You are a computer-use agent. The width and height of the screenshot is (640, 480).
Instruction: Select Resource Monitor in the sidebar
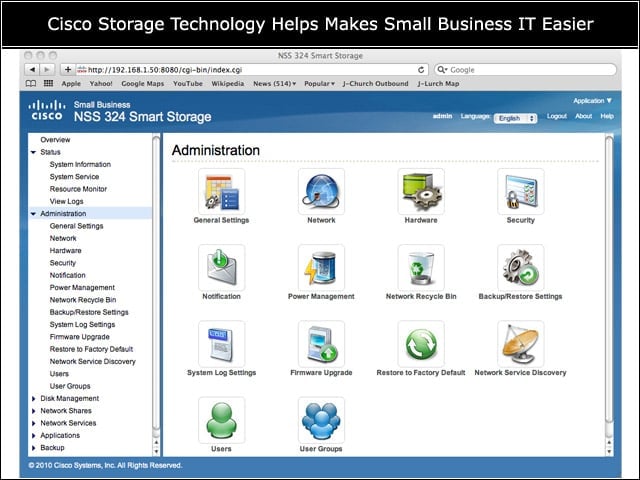pos(78,189)
